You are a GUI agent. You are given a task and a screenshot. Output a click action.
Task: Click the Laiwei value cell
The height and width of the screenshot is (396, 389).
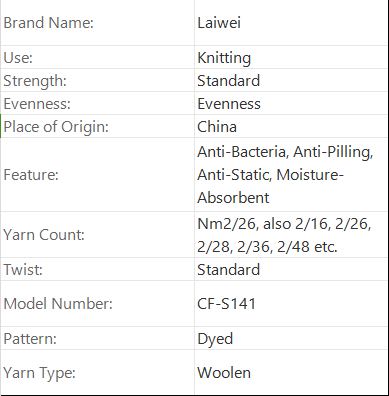tap(291, 23)
